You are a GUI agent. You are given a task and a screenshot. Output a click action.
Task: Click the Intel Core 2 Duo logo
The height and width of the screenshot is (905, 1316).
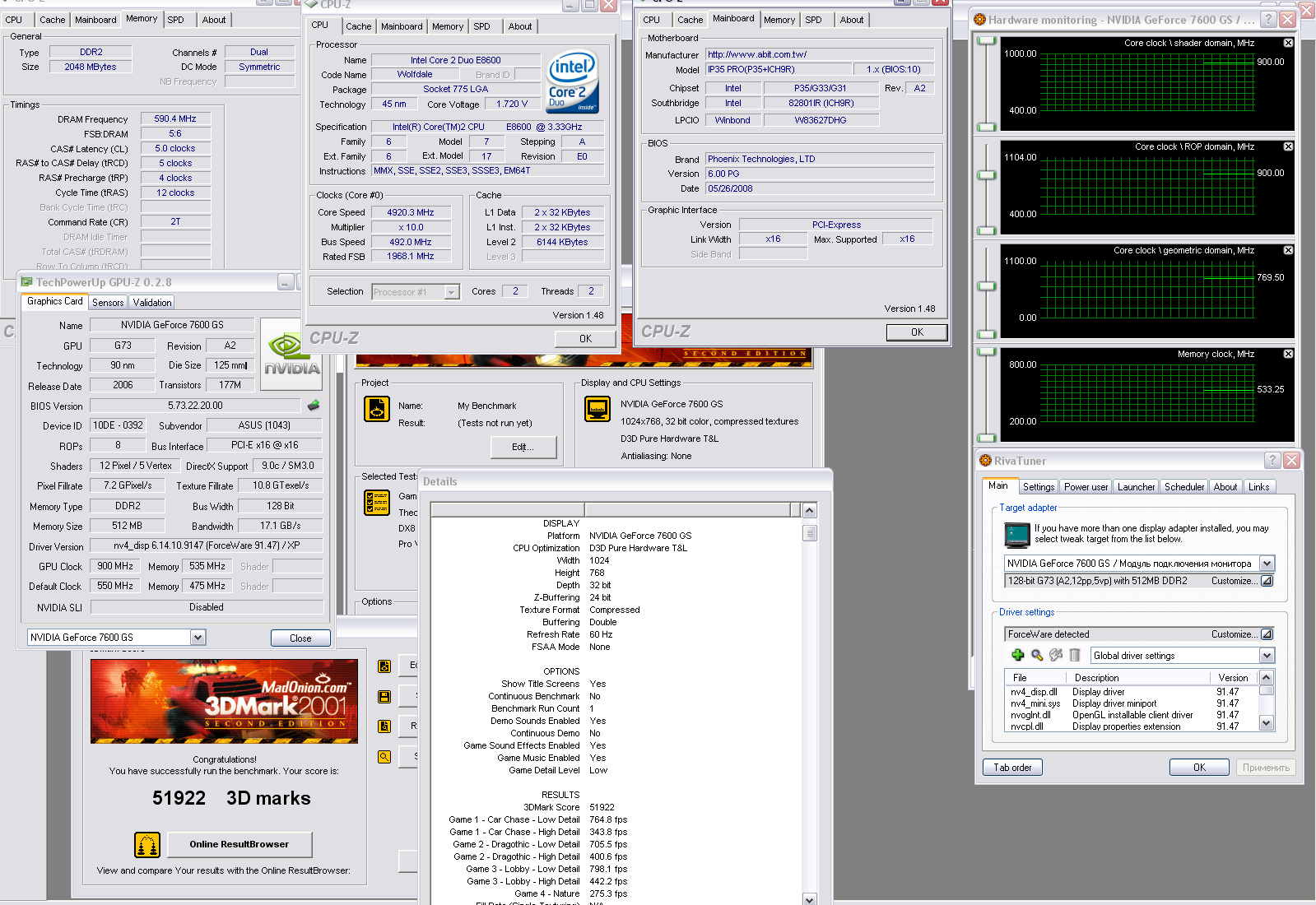[x=572, y=83]
